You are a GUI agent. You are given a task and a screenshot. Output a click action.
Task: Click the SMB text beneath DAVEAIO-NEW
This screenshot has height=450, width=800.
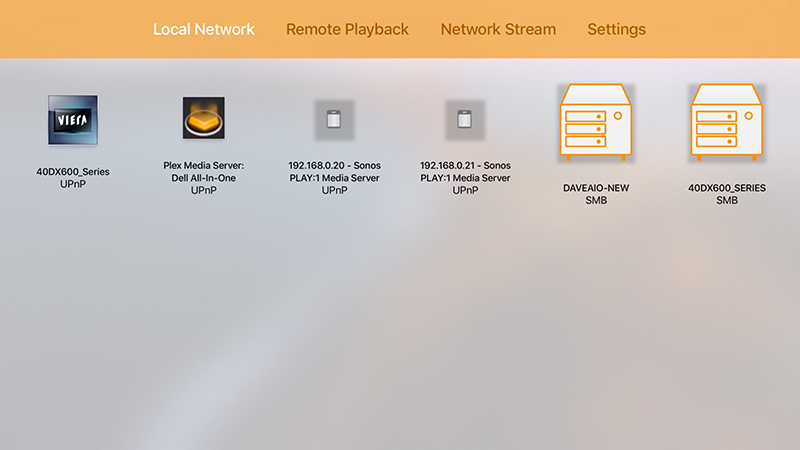click(x=596, y=201)
